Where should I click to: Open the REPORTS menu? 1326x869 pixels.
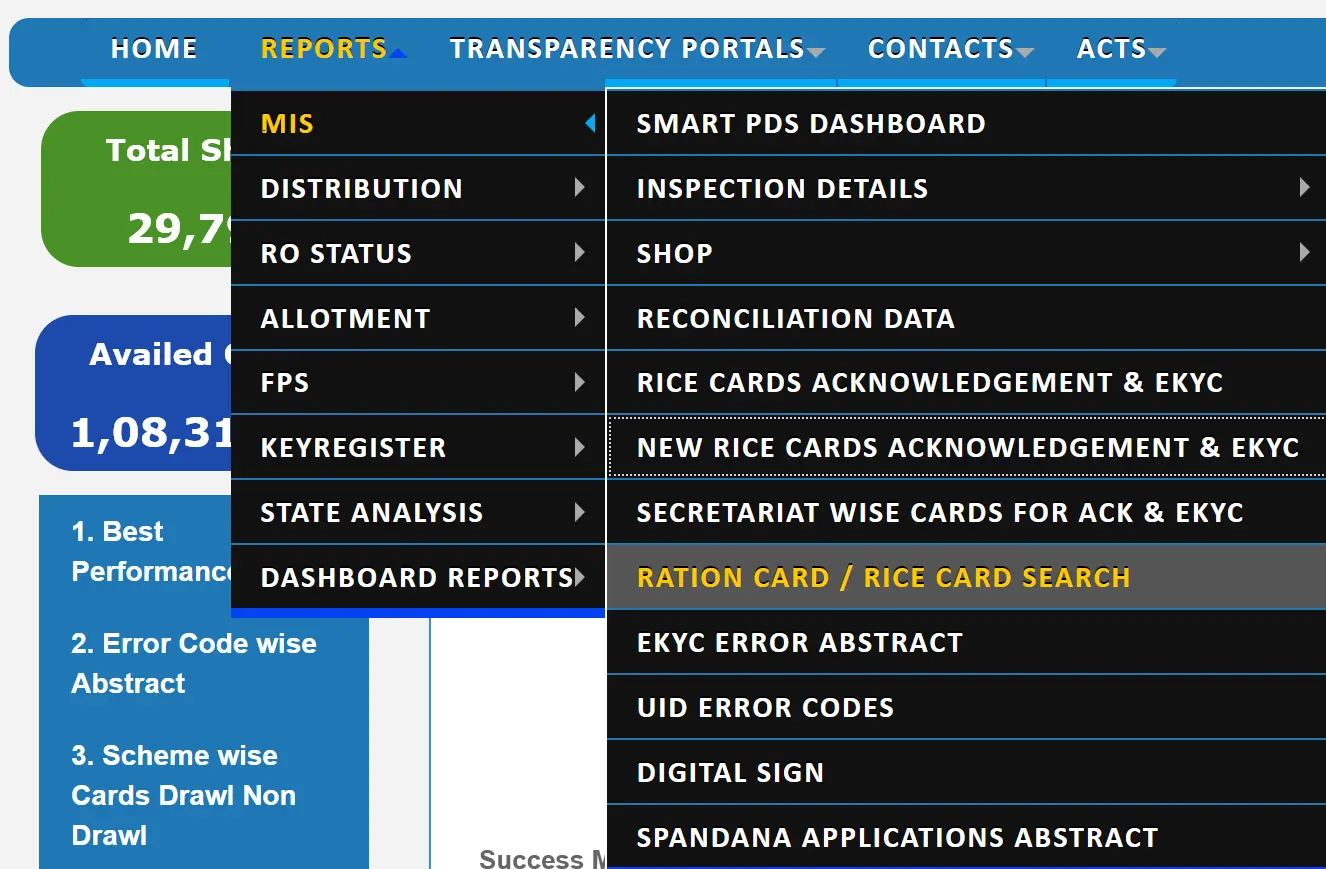point(324,49)
